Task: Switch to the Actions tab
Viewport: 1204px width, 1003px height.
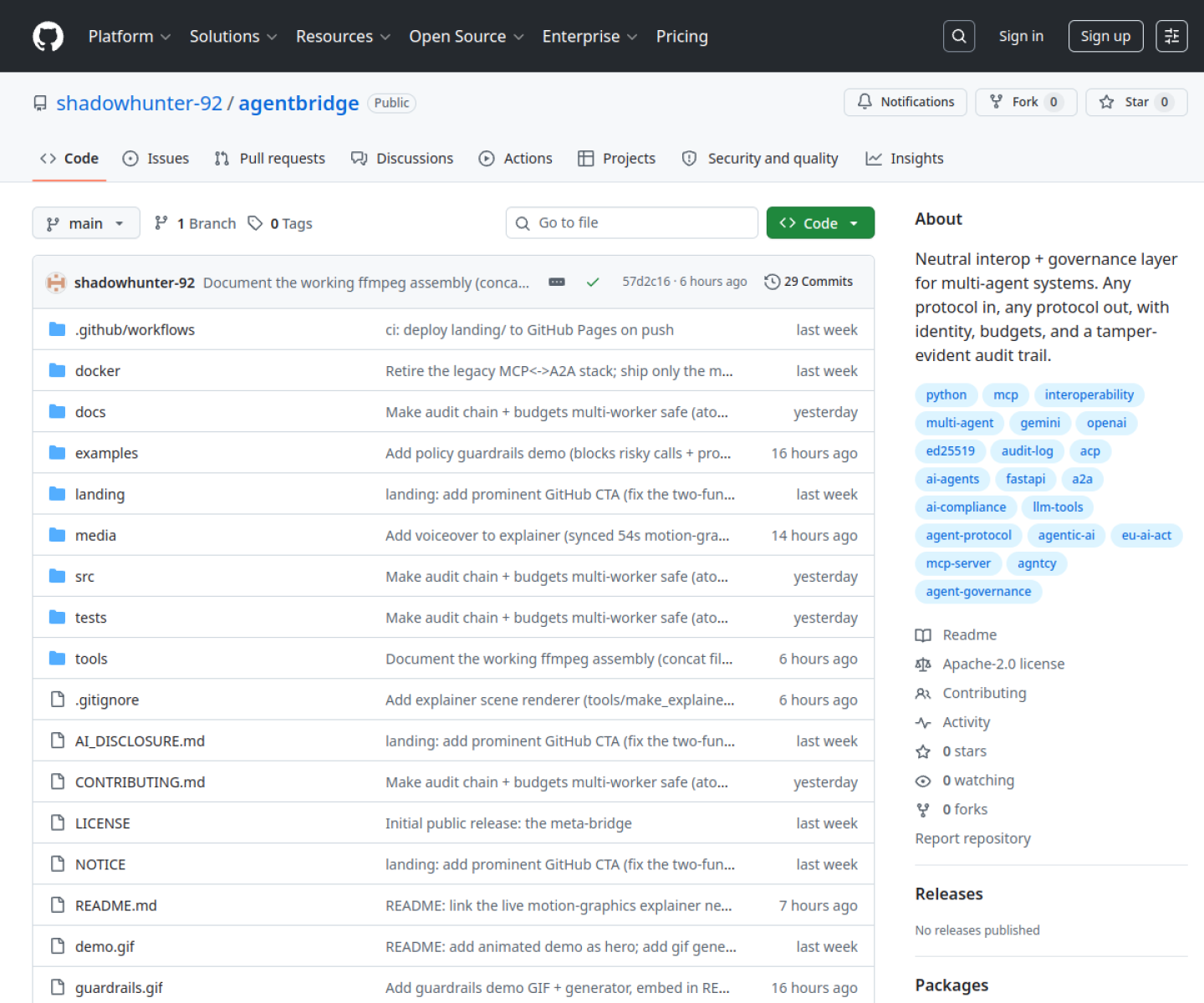Action: (515, 158)
